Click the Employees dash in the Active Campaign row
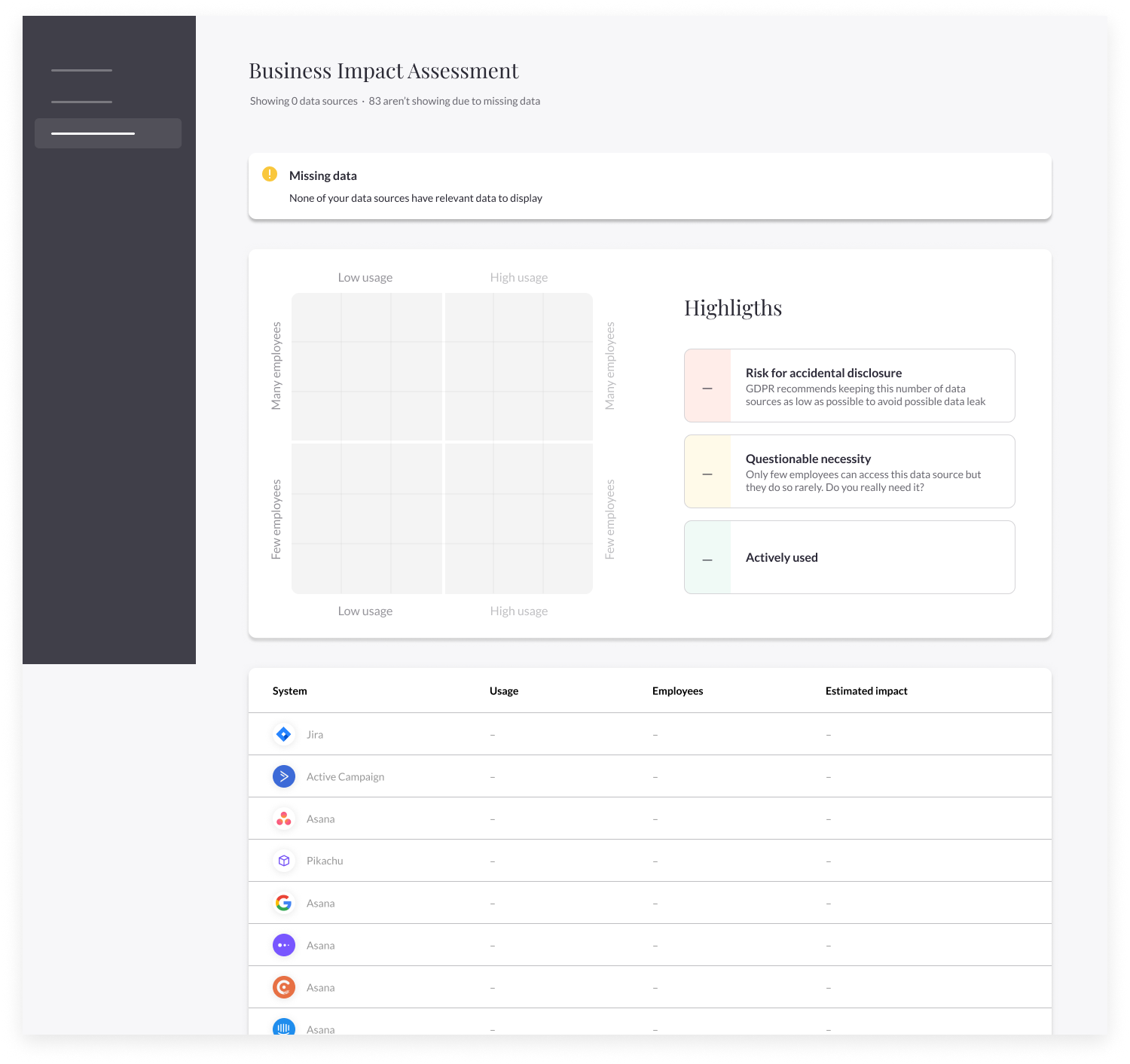 [x=655, y=777]
